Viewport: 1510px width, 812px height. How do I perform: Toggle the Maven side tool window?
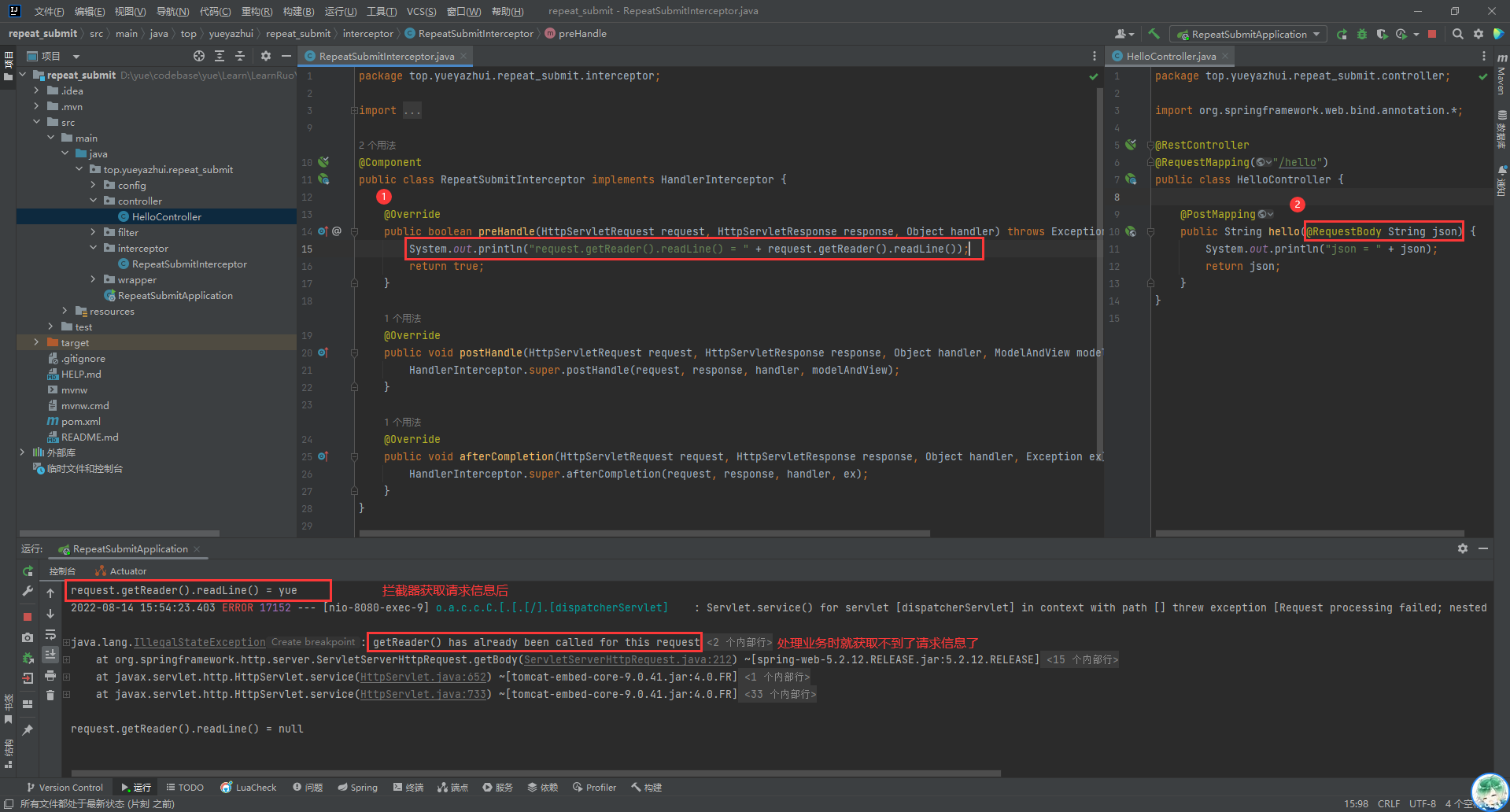[1501, 75]
